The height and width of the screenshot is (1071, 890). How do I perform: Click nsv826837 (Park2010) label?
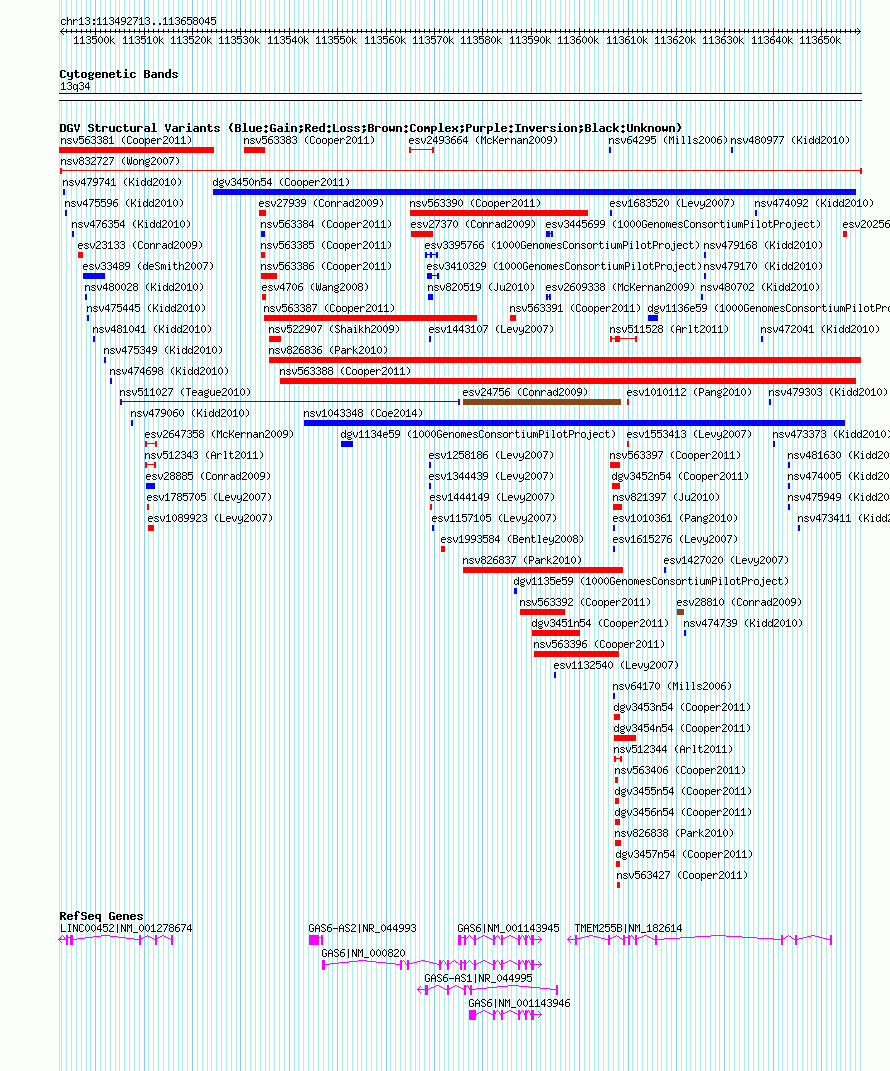tap(523, 561)
